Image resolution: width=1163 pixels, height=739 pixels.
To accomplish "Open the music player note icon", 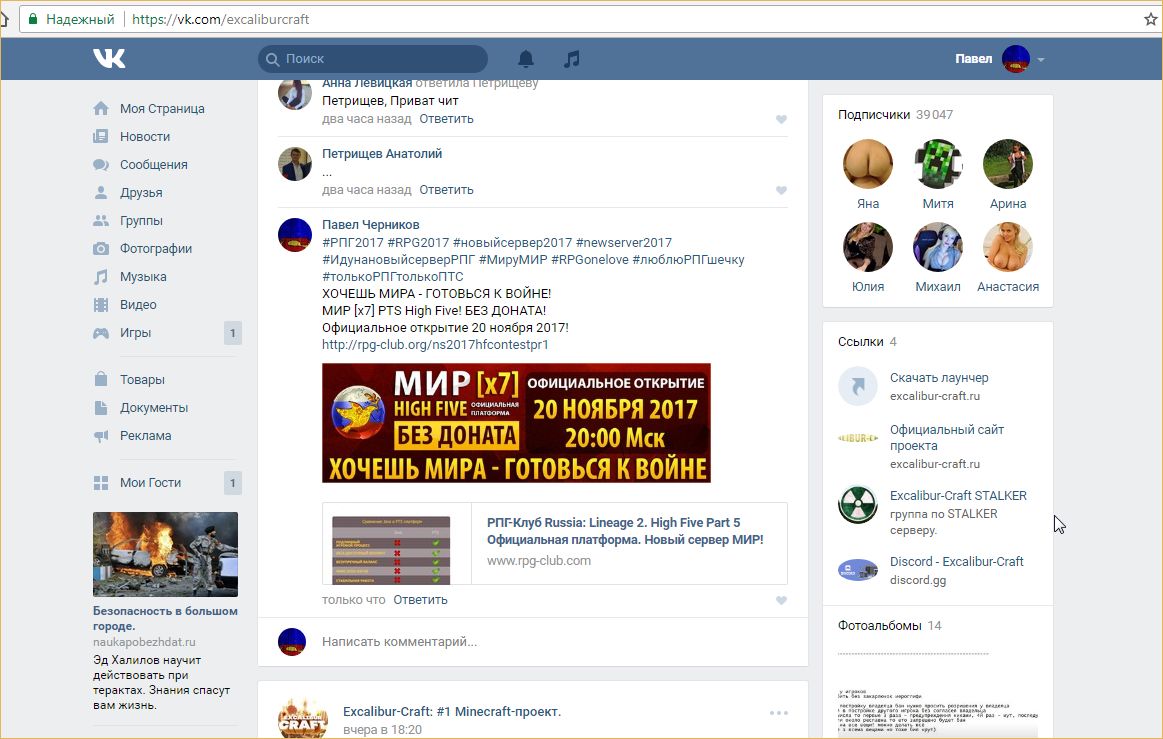I will coord(571,59).
